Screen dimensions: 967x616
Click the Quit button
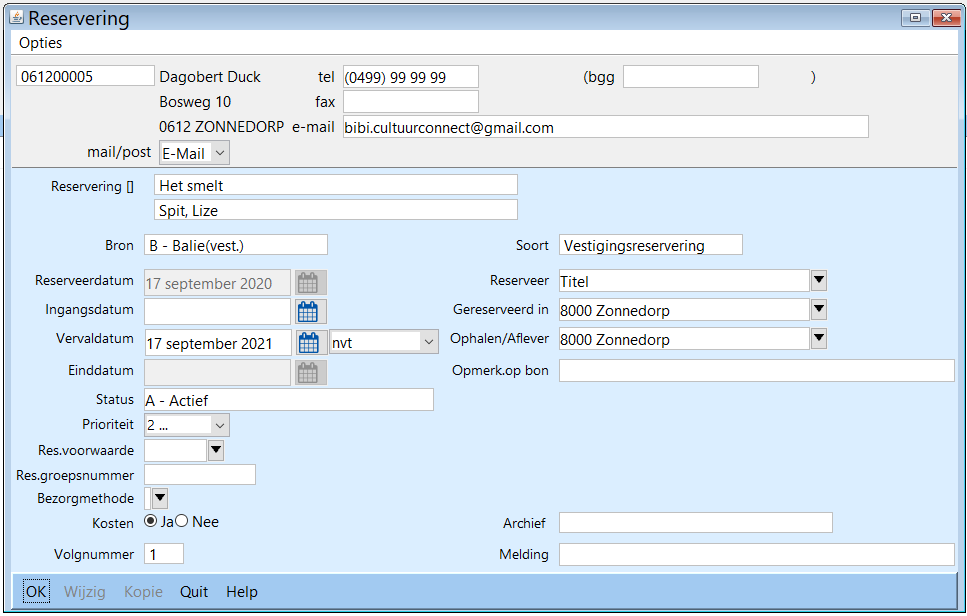194,592
